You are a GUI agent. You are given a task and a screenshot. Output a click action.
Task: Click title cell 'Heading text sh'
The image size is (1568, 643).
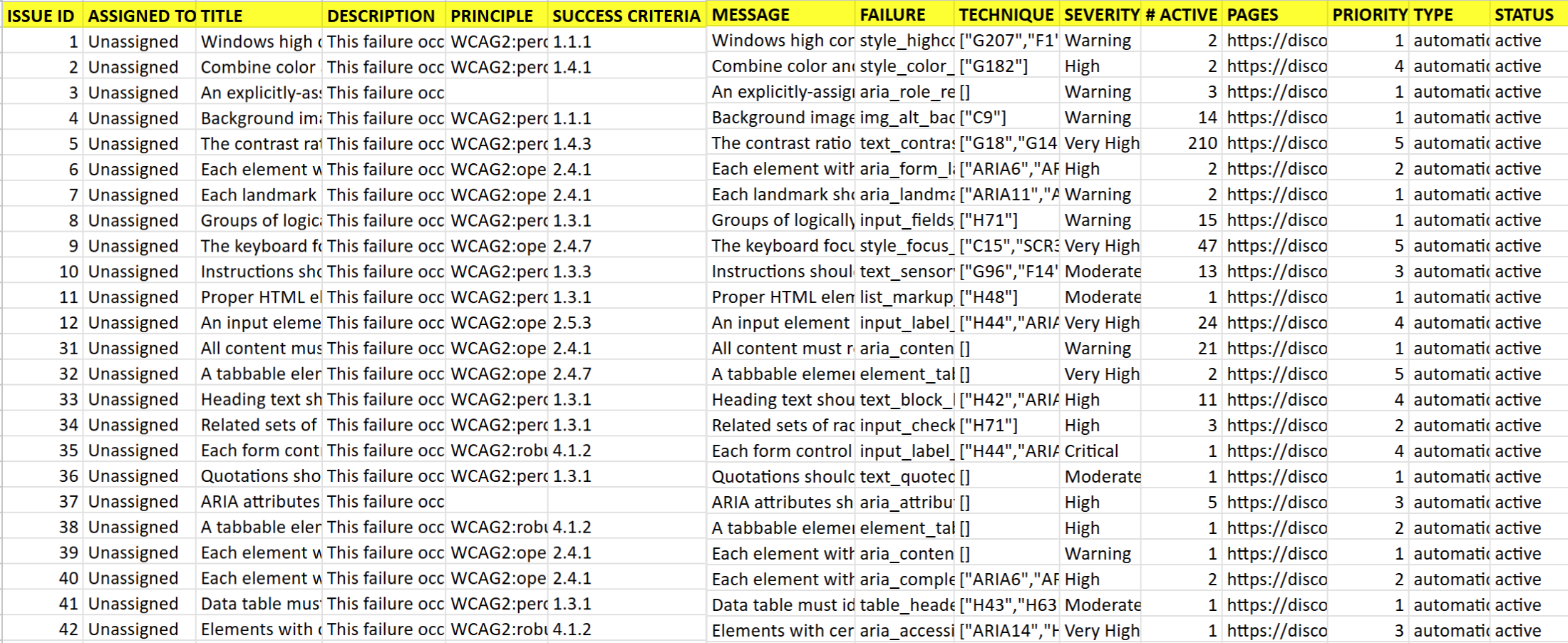(259, 401)
